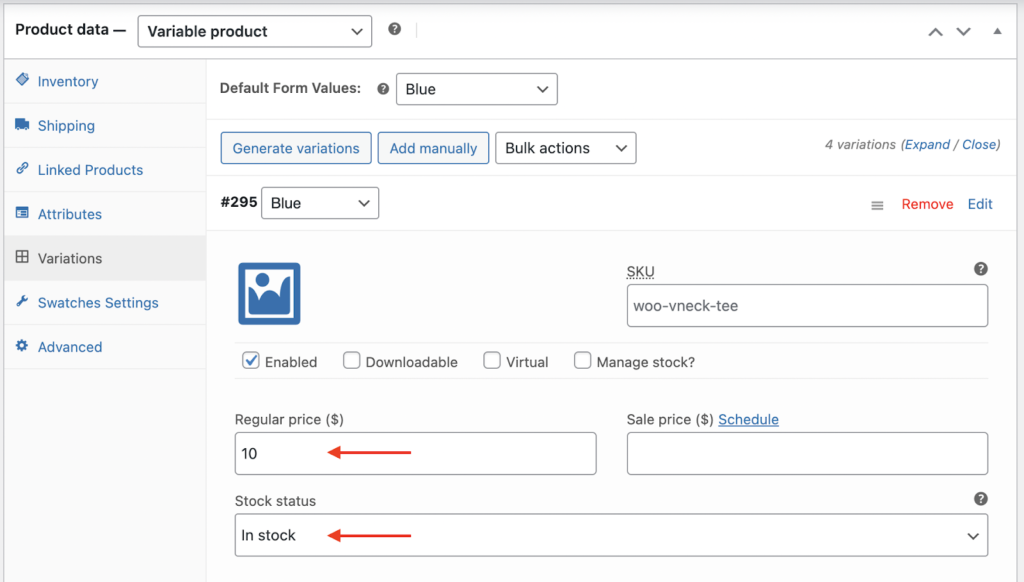Click the variation drag handle icon

point(877,205)
